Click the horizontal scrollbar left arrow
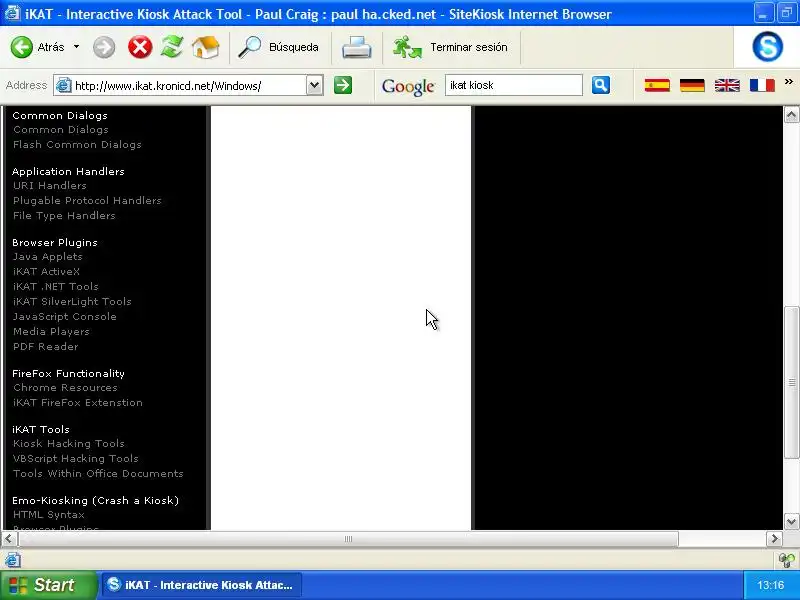 [x=9, y=539]
